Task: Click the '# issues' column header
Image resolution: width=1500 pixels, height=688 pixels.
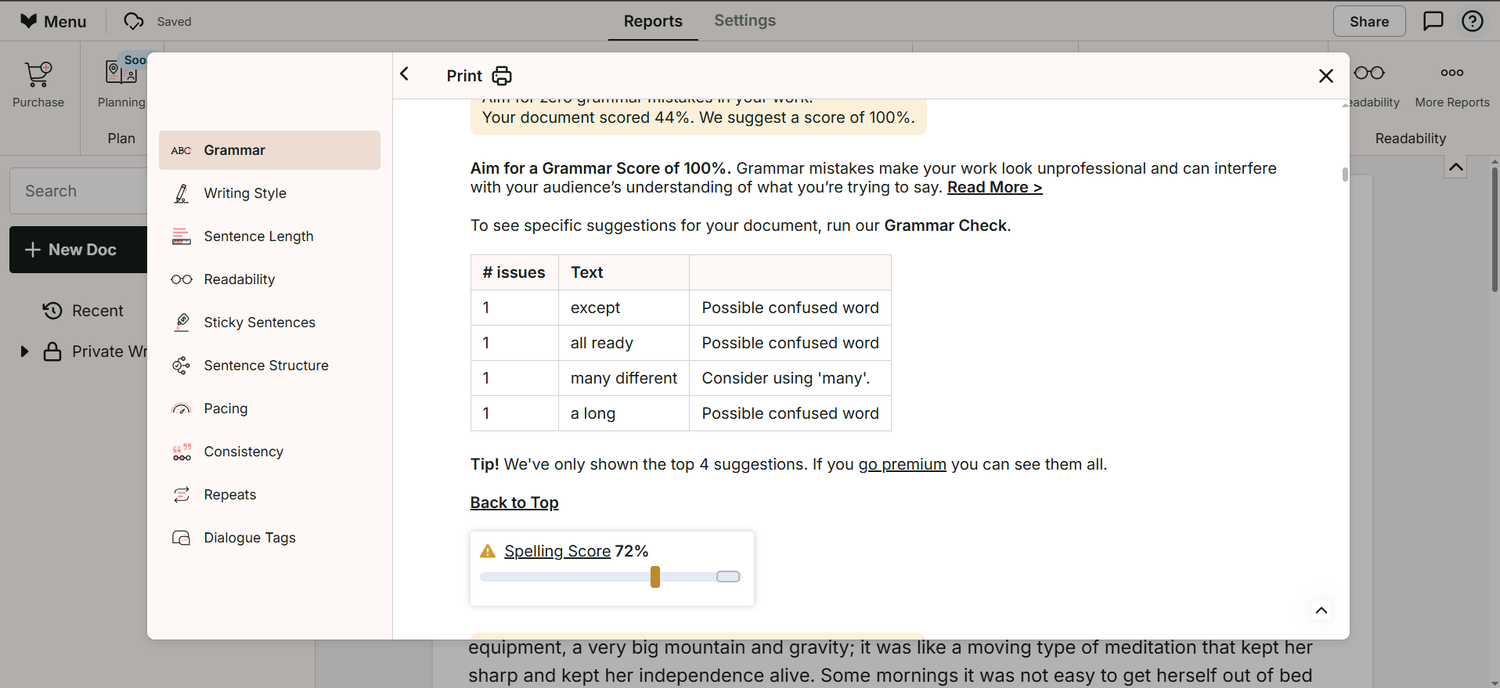Action: point(514,272)
